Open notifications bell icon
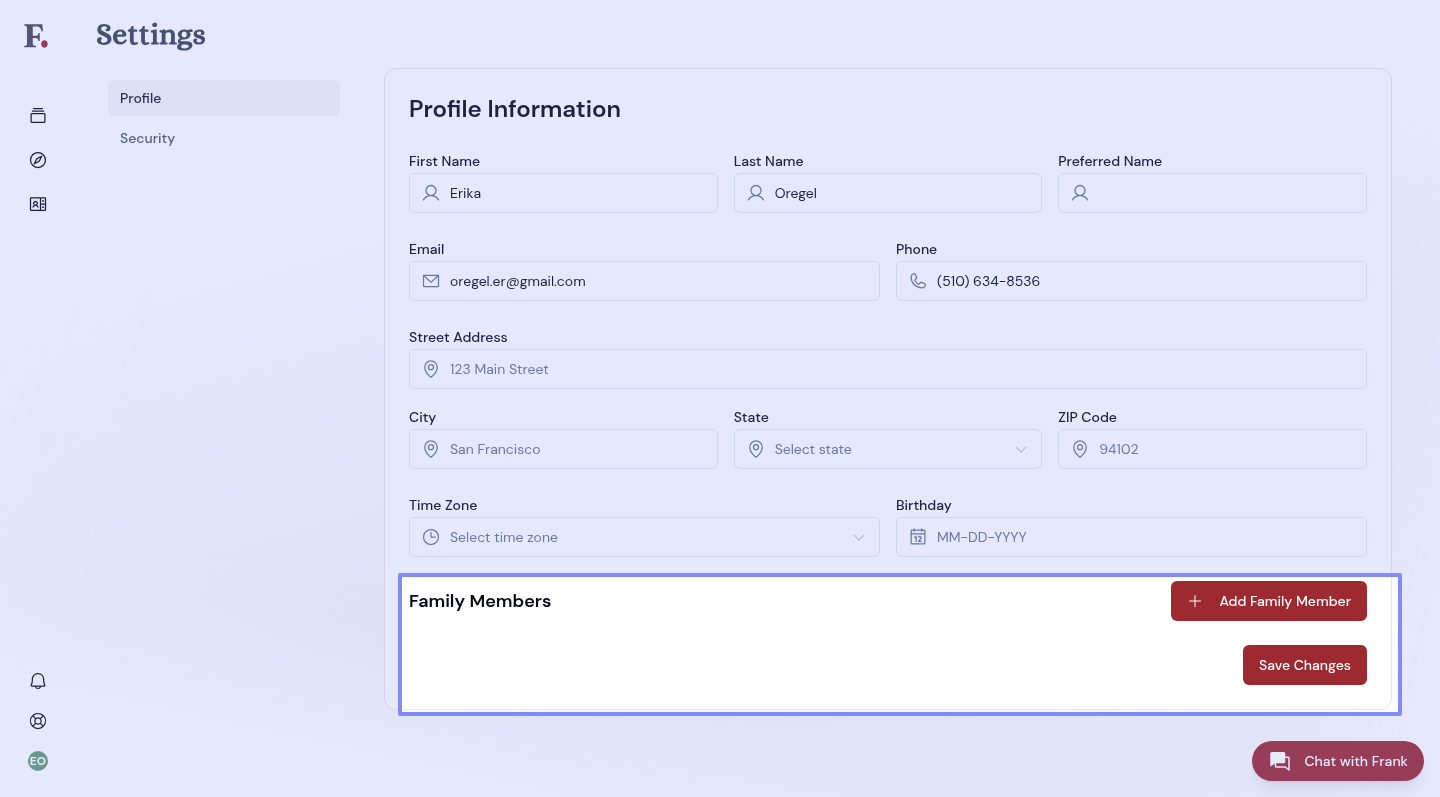The width and height of the screenshot is (1440, 797). (x=38, y=681)
